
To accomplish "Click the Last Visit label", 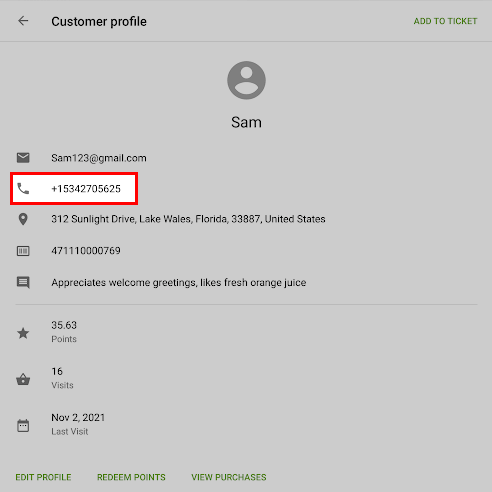I will 70,432.
